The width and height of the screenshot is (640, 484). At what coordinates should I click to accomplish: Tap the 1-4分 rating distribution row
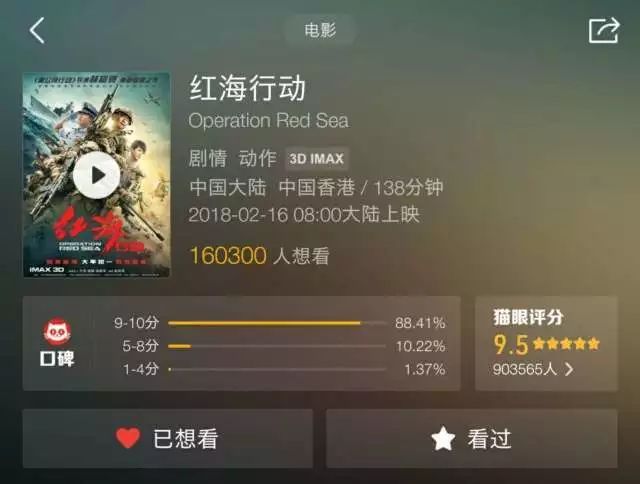coord(280,369)
